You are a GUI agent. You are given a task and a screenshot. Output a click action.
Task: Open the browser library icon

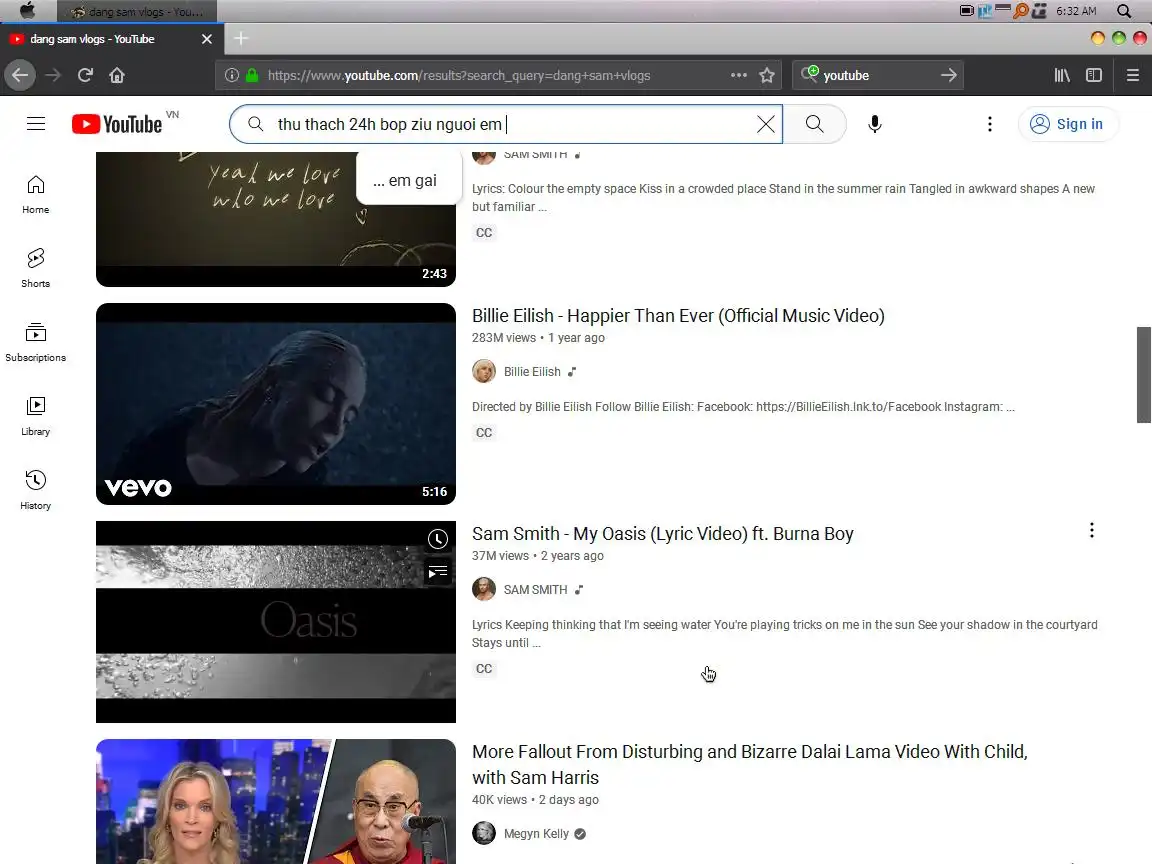pyautogui.click(x=1062, y=75)
